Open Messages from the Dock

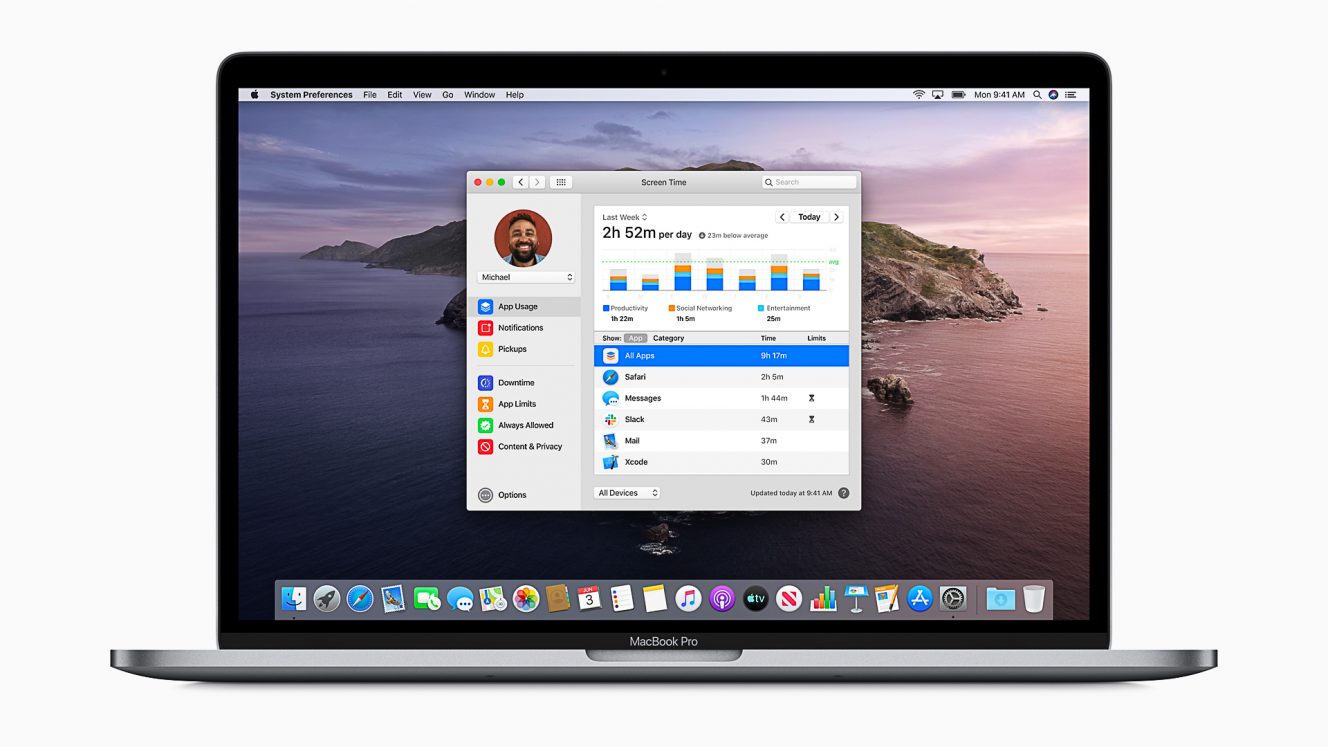pos(460,599)
